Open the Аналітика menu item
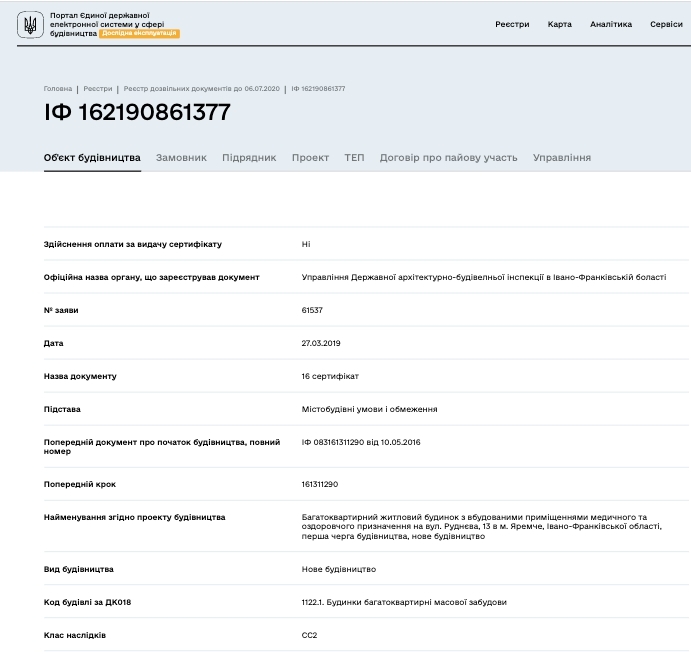This screenshot has height=656, width=691. (x=611, y=24)
